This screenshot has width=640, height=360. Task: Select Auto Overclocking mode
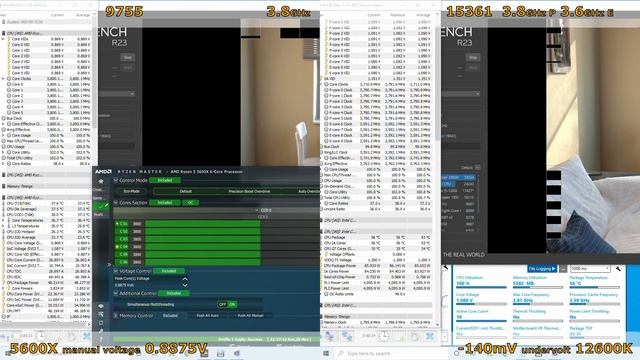[308, 191]
